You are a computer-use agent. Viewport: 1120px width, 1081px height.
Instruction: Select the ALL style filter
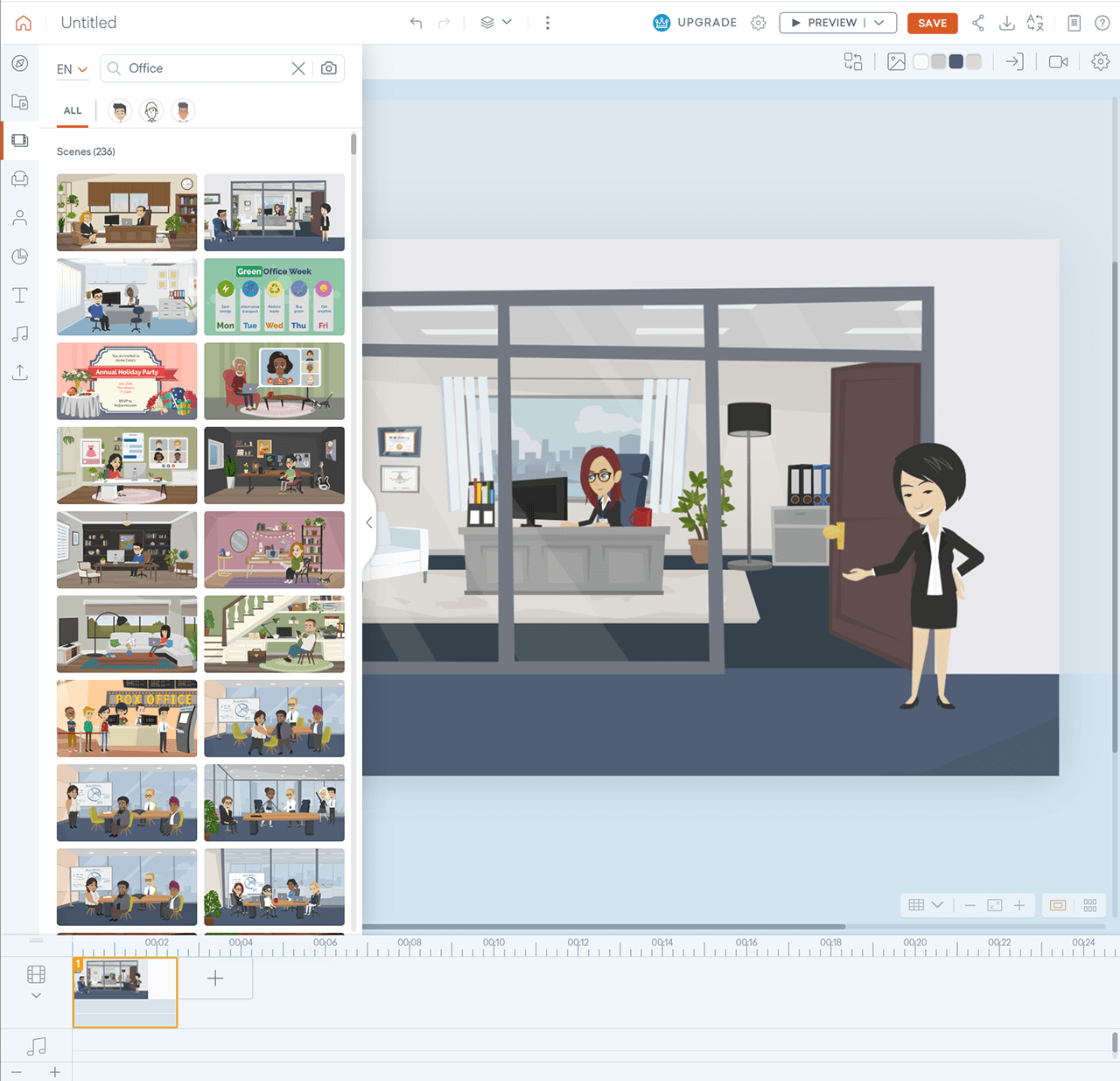pyautogui.click(x=73, y=111)
